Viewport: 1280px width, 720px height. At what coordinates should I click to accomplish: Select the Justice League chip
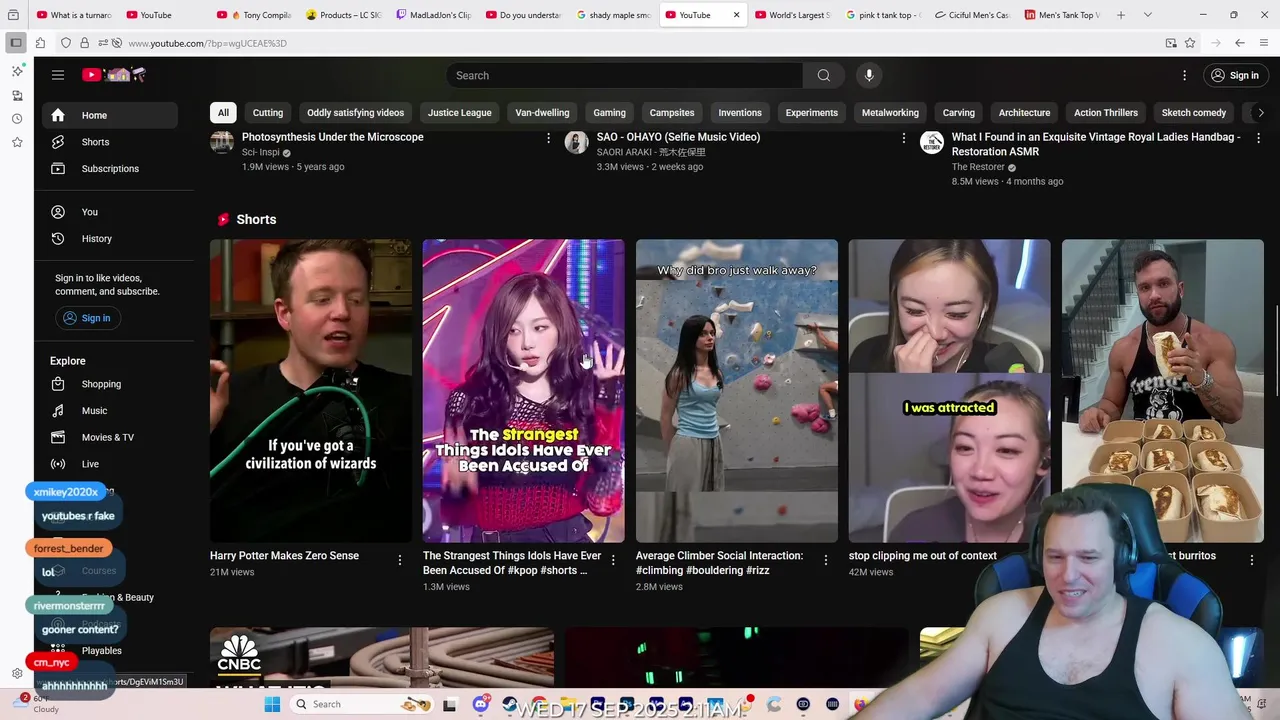pyautogui.click(x=459, y=113)
